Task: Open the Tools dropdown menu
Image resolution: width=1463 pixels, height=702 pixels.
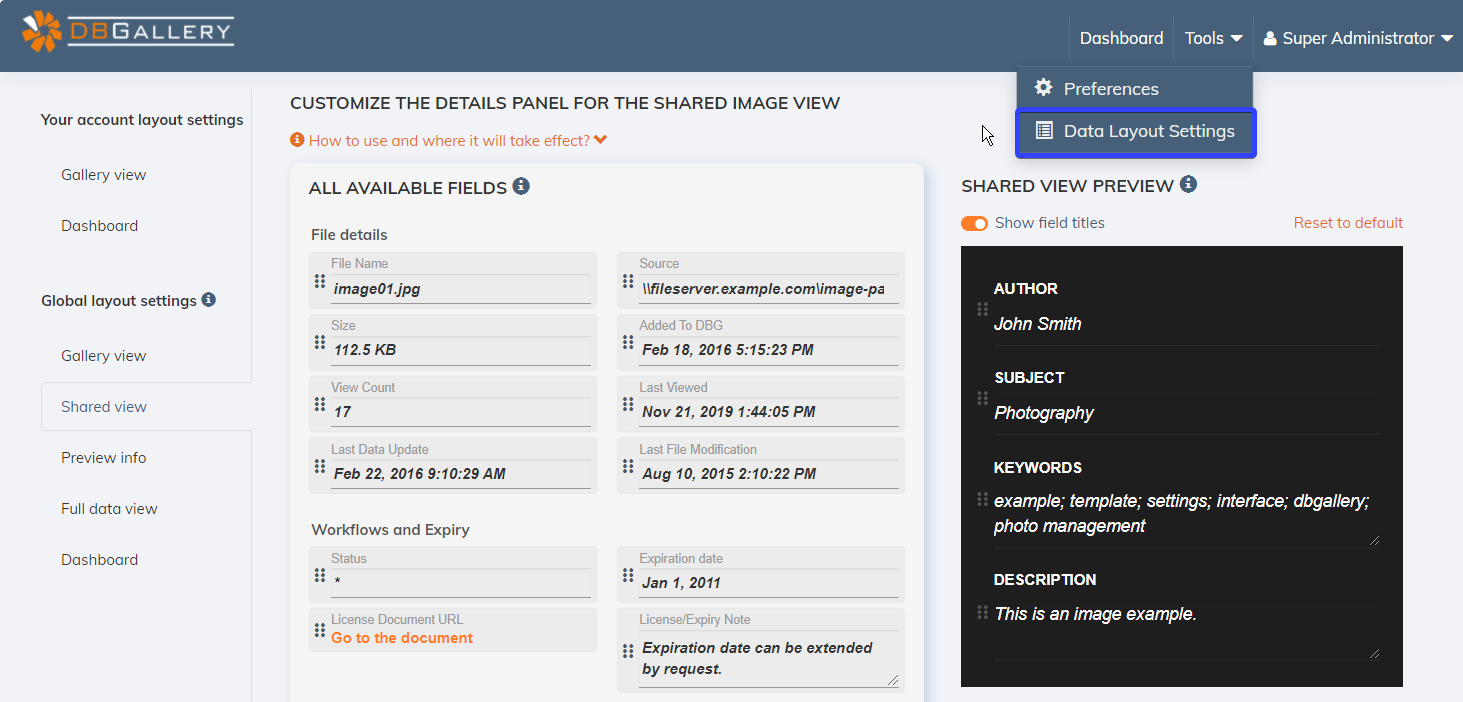Action: [x=1213, y=38]
